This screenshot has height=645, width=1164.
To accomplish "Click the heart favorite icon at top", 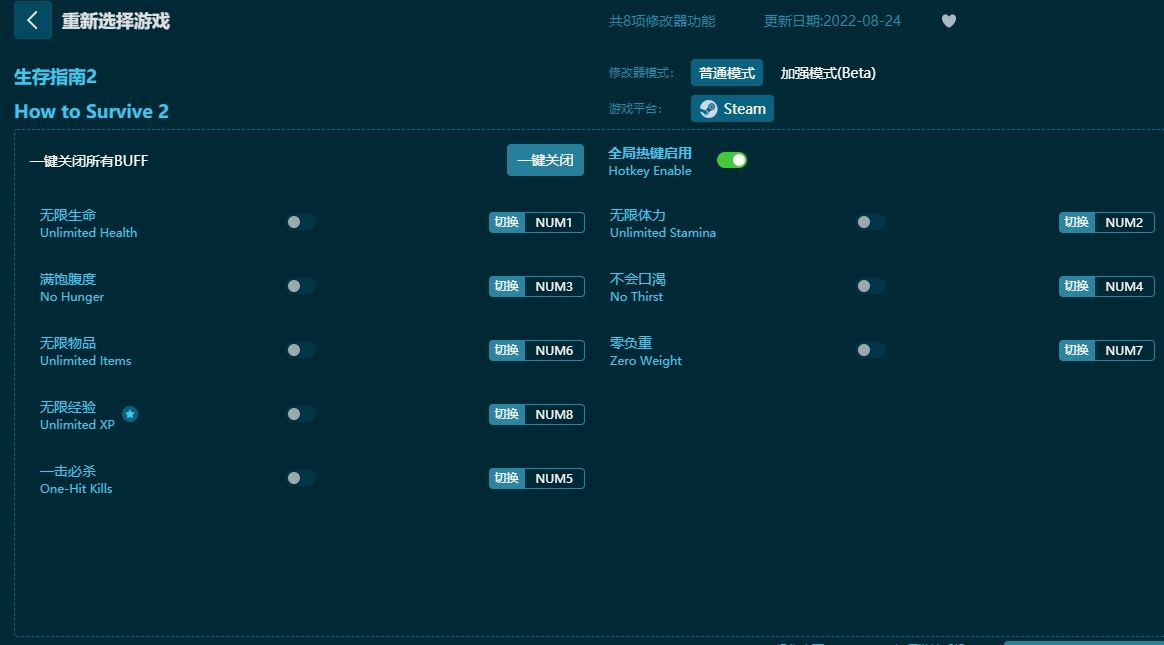I will 948,20.
